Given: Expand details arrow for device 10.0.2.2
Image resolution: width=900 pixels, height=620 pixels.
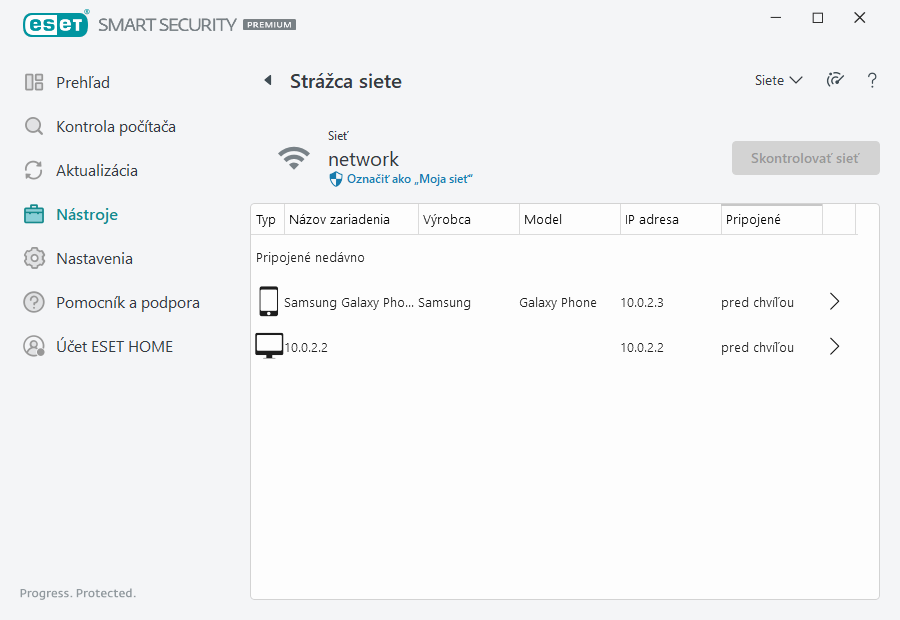Looking at the screenshot, I should tap(835, 347).
